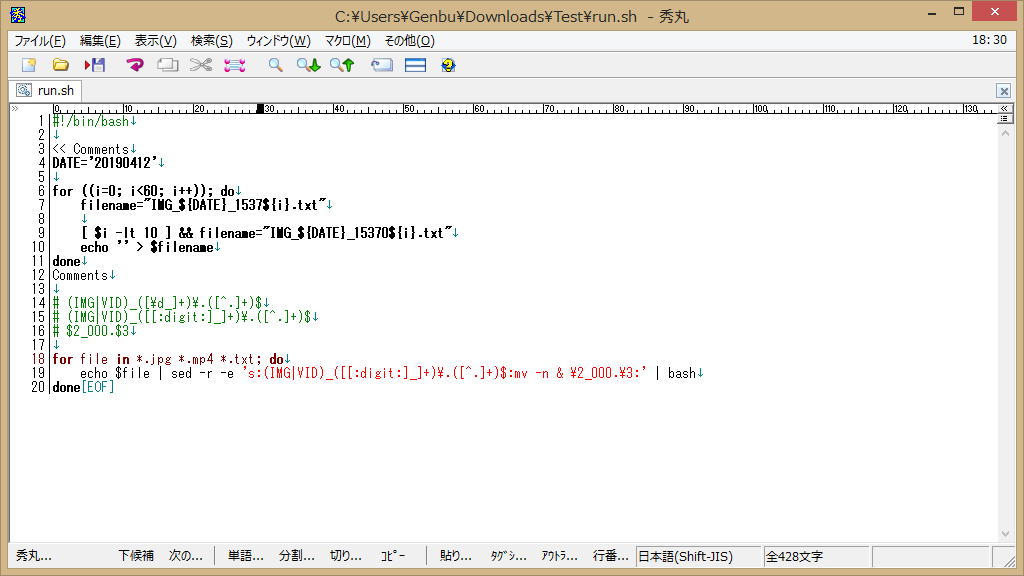Click the 分割... button in the bottom bar
The height and width of the screenshot is (576, 1024).
coord(296,556)
